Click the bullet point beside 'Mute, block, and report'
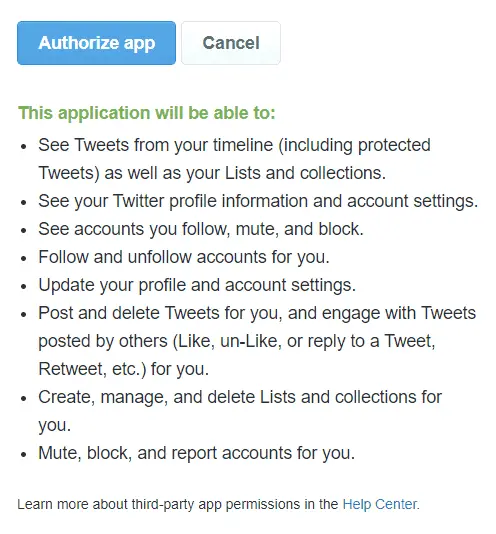 point(24,454)
